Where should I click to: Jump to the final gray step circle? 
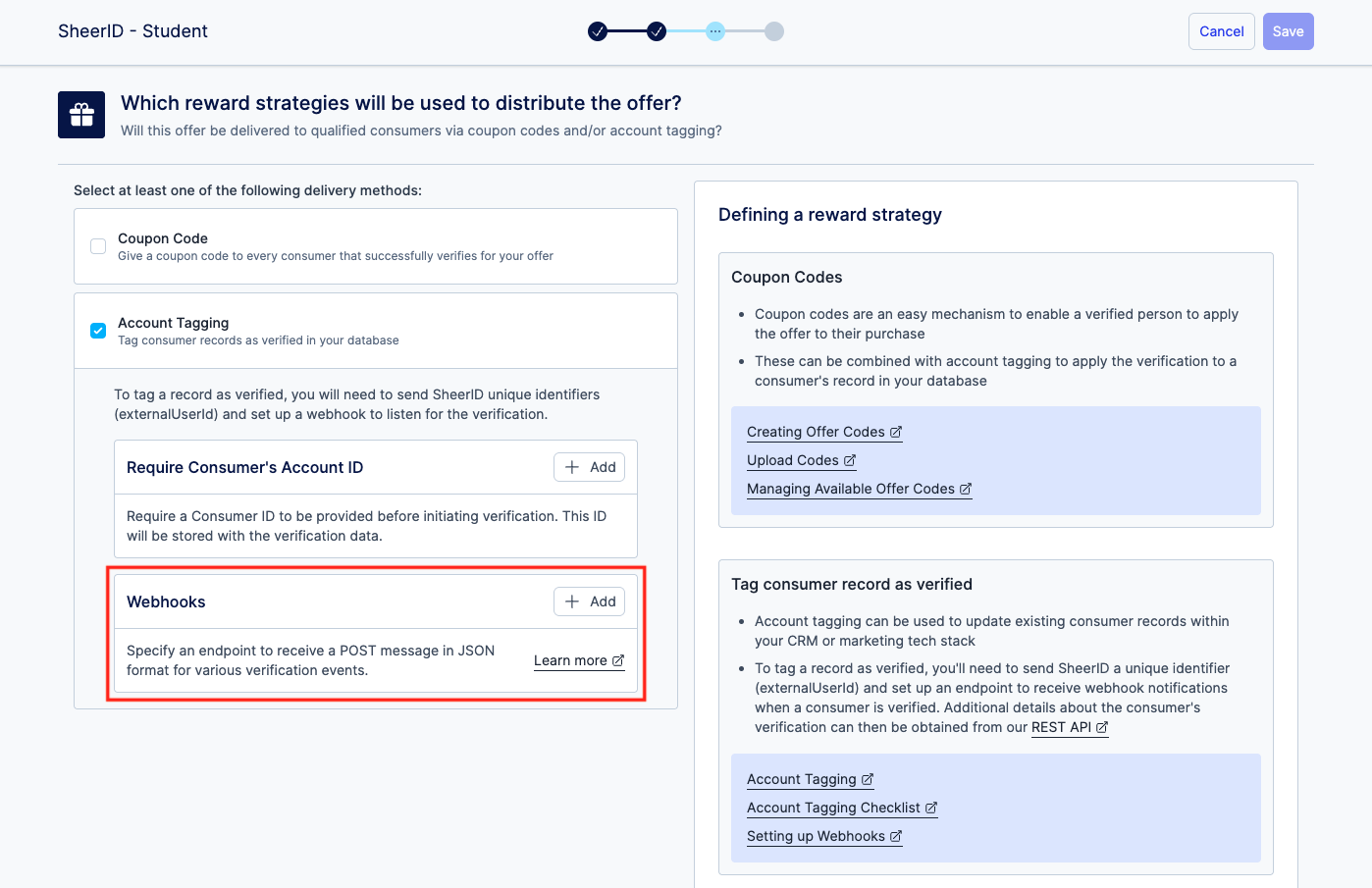point(774,31)
